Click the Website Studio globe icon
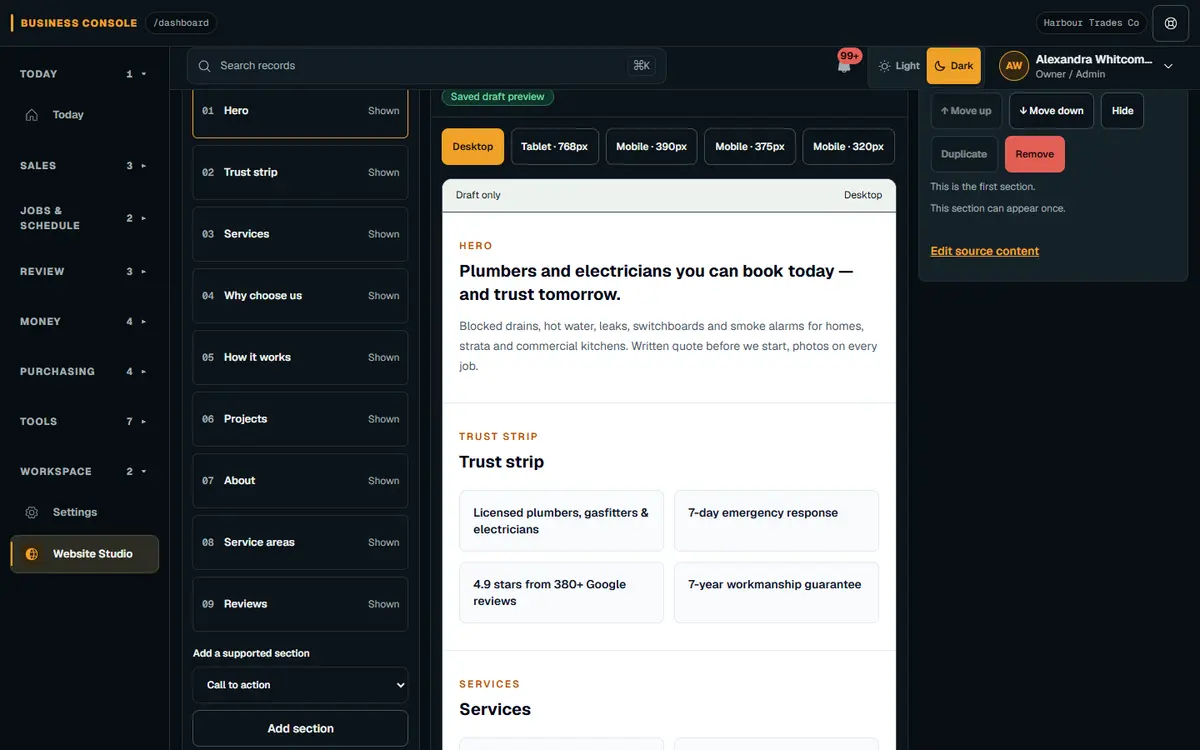 (x=32, y=554)
